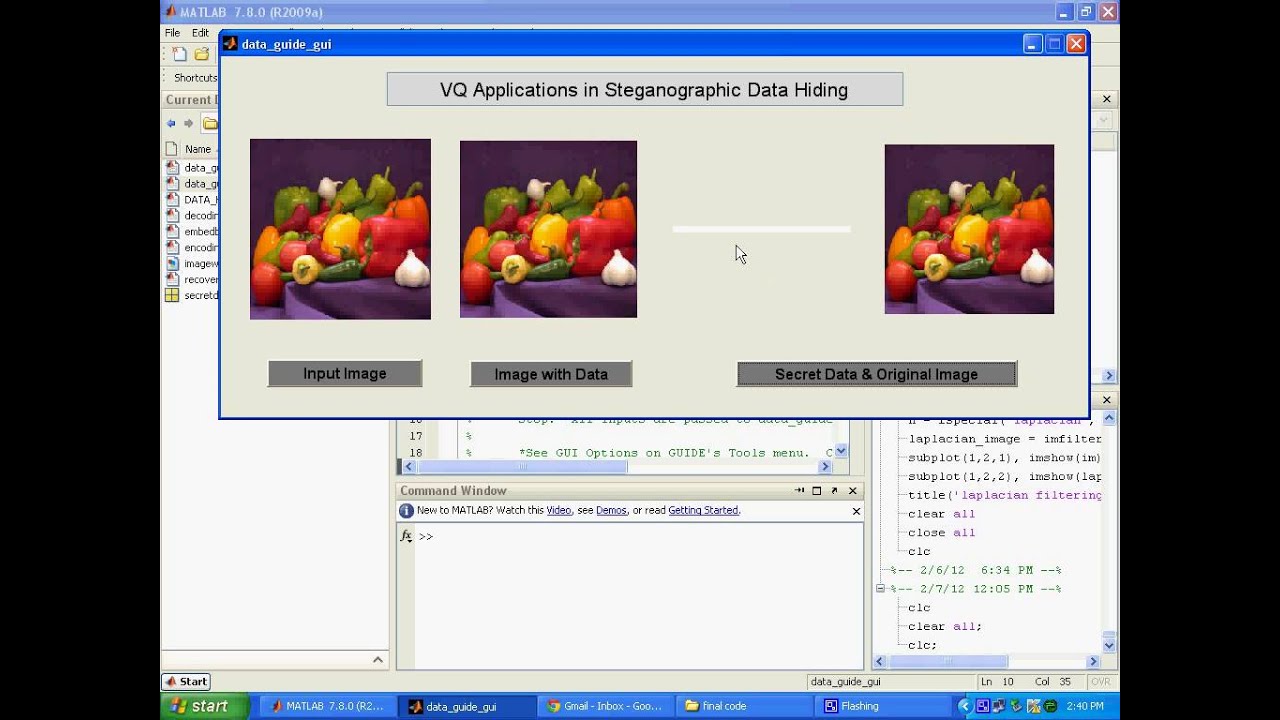The height and width of the screenshot is (720, 1280).
Task: Click the Open file toolbar icon
Action: click(202, 54)
